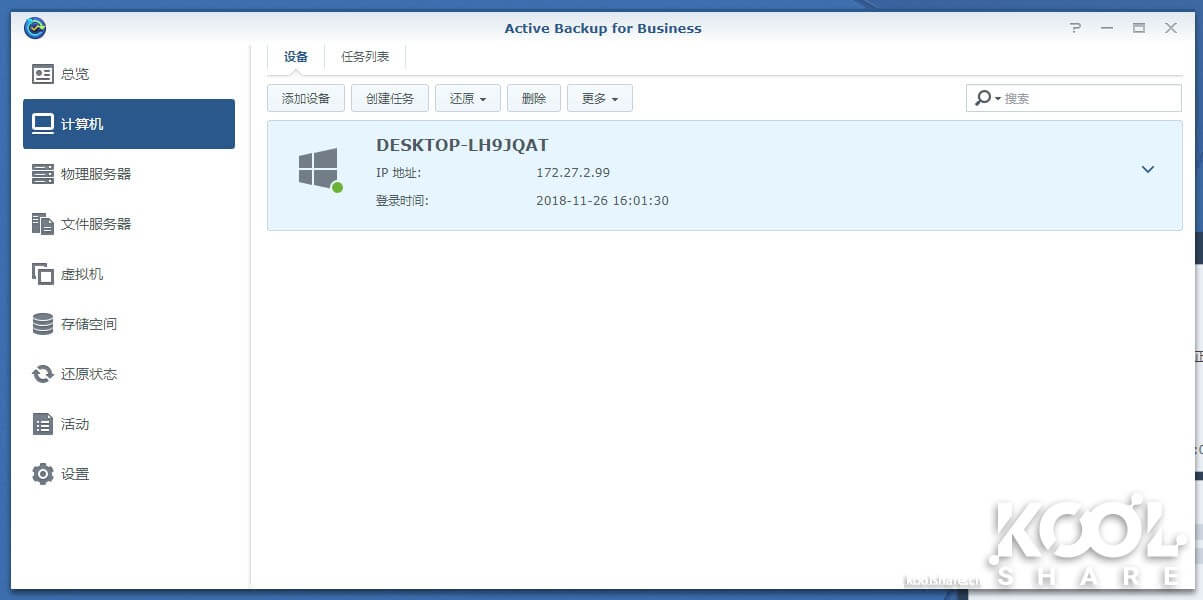Switch to the 任务列表 tab
Viewport: 1203px width, 600px height.
[x=365, y=57]
